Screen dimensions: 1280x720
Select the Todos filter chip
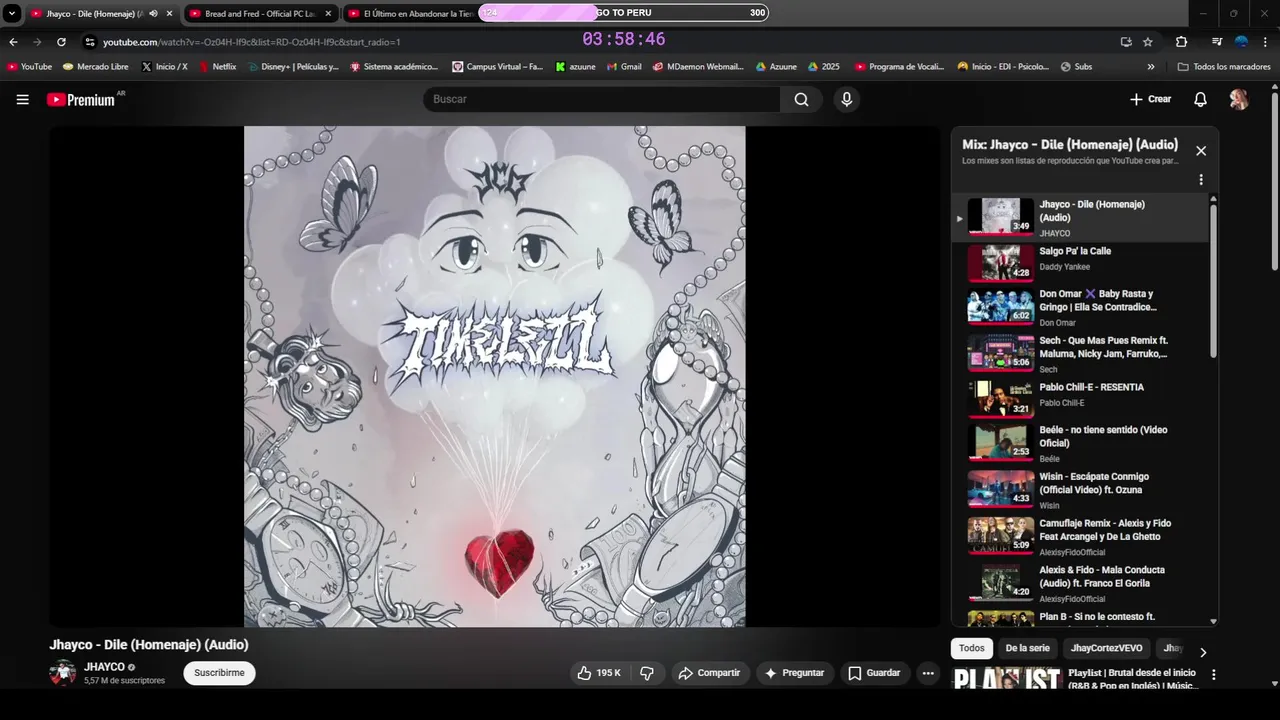click(x=971, y=648)
